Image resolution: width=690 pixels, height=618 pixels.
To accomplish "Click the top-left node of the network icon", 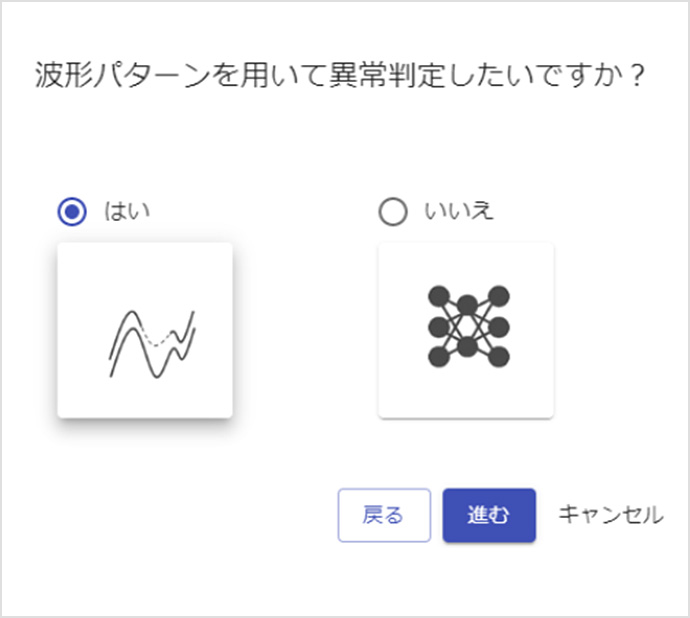I will (438, 296).
